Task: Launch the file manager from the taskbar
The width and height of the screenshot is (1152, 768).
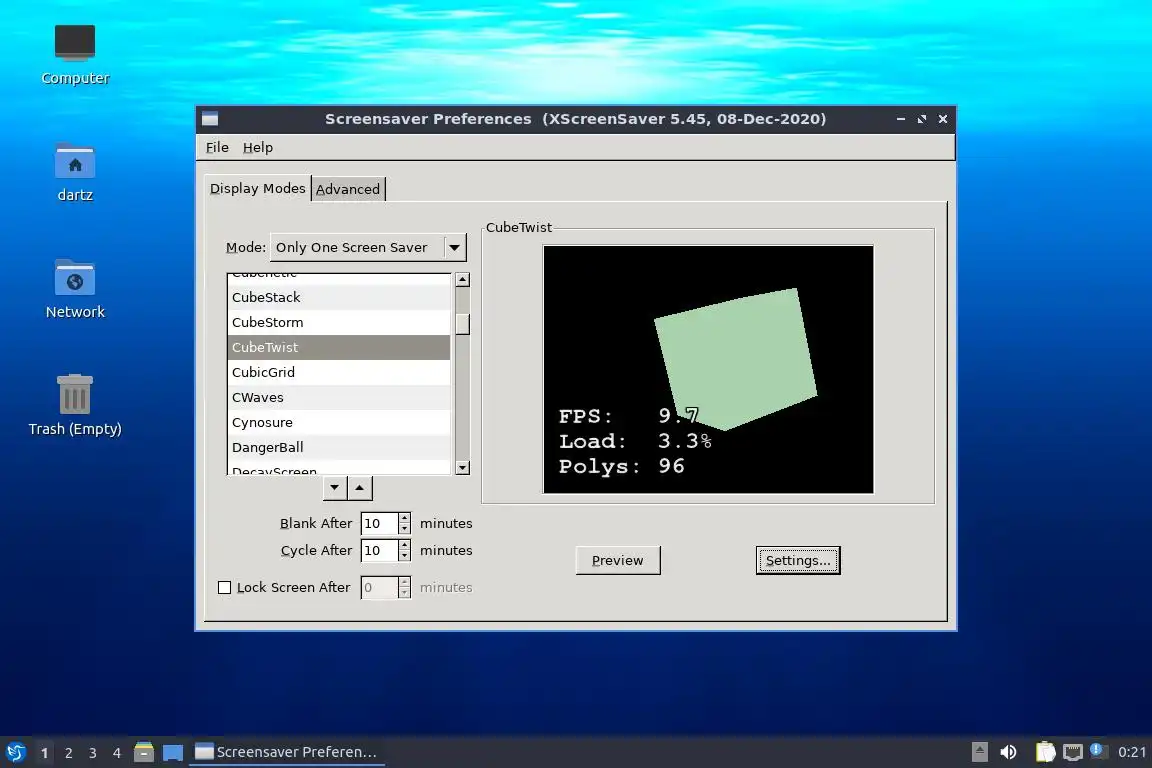Action: (144, 752)
